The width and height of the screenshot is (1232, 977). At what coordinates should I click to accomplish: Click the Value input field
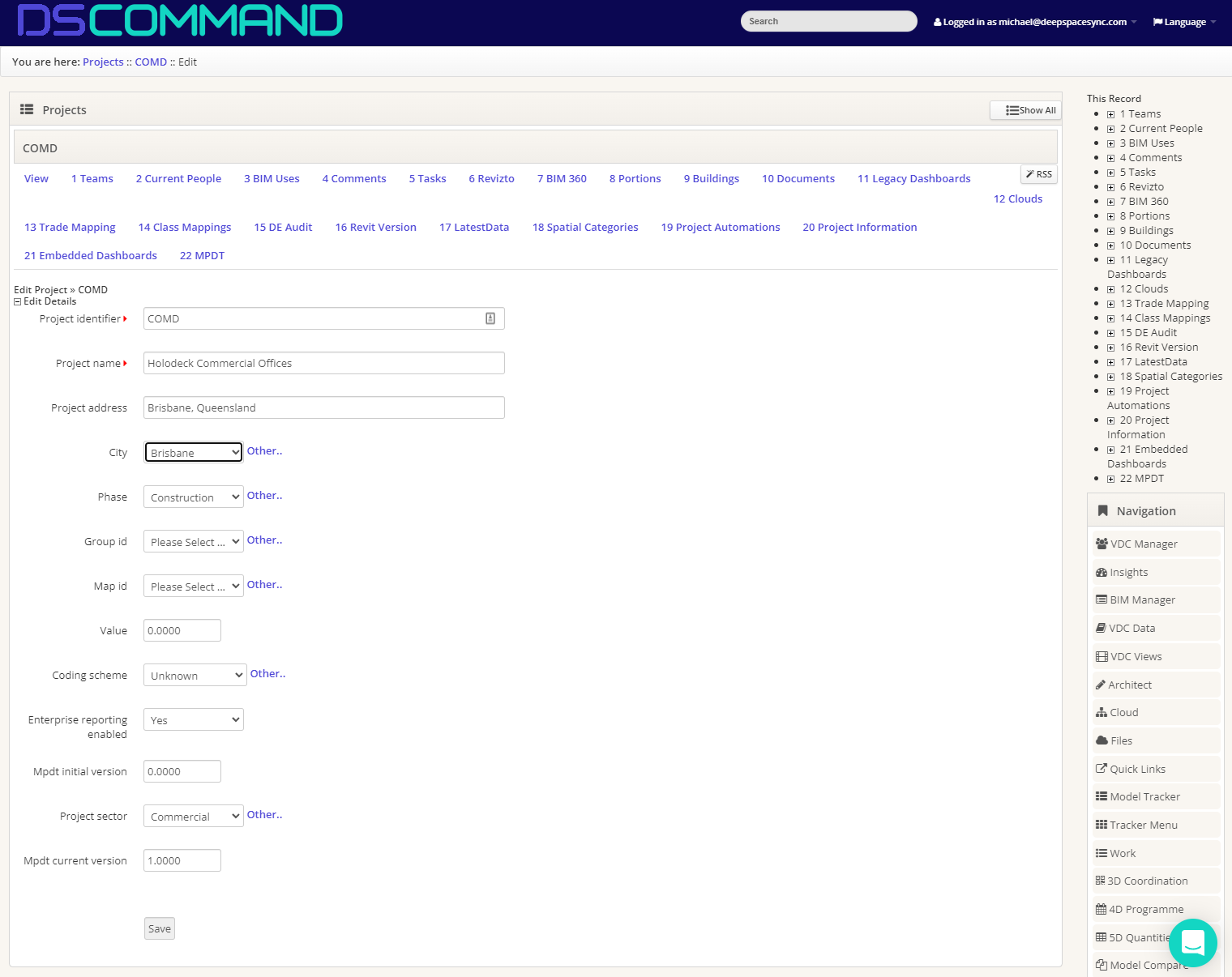click(x=182, y=630)
